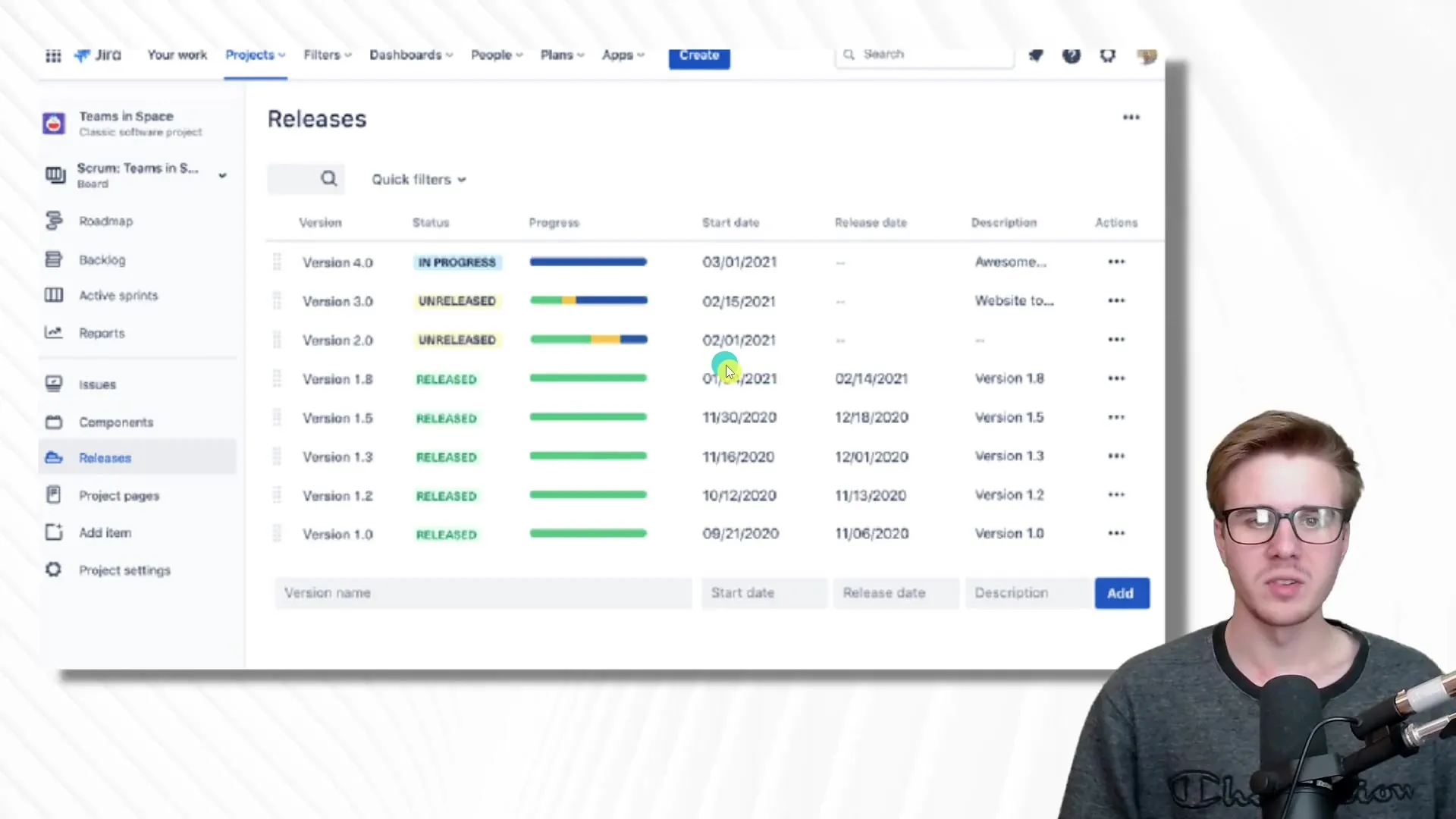Click the Roadmap icon in sidebar
The image size is (1456, 819).
(52, 220)
